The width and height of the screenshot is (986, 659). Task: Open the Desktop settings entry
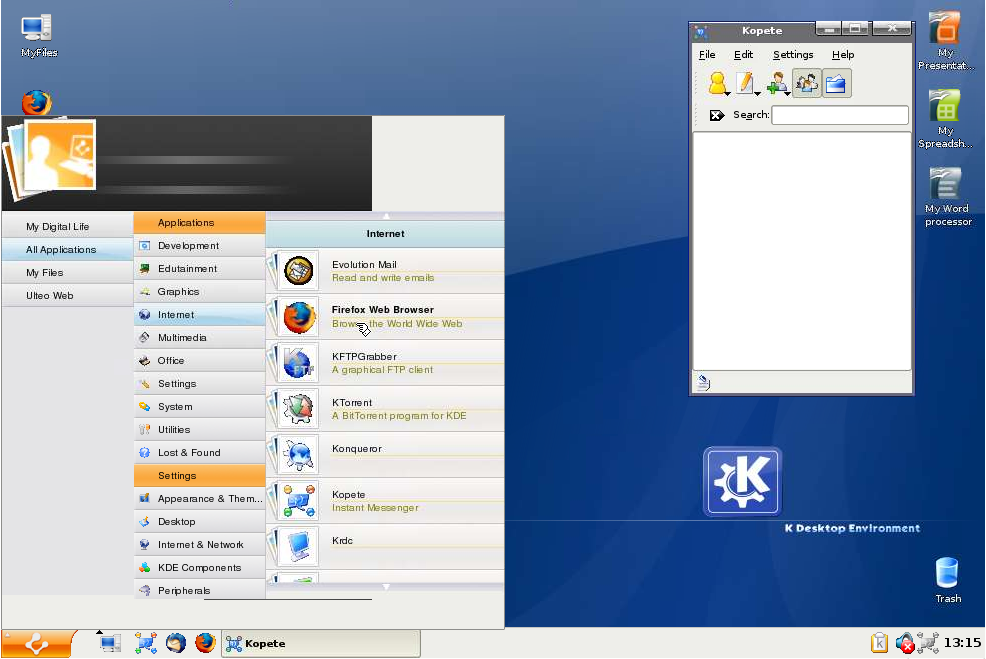click(x=199, y=522)
